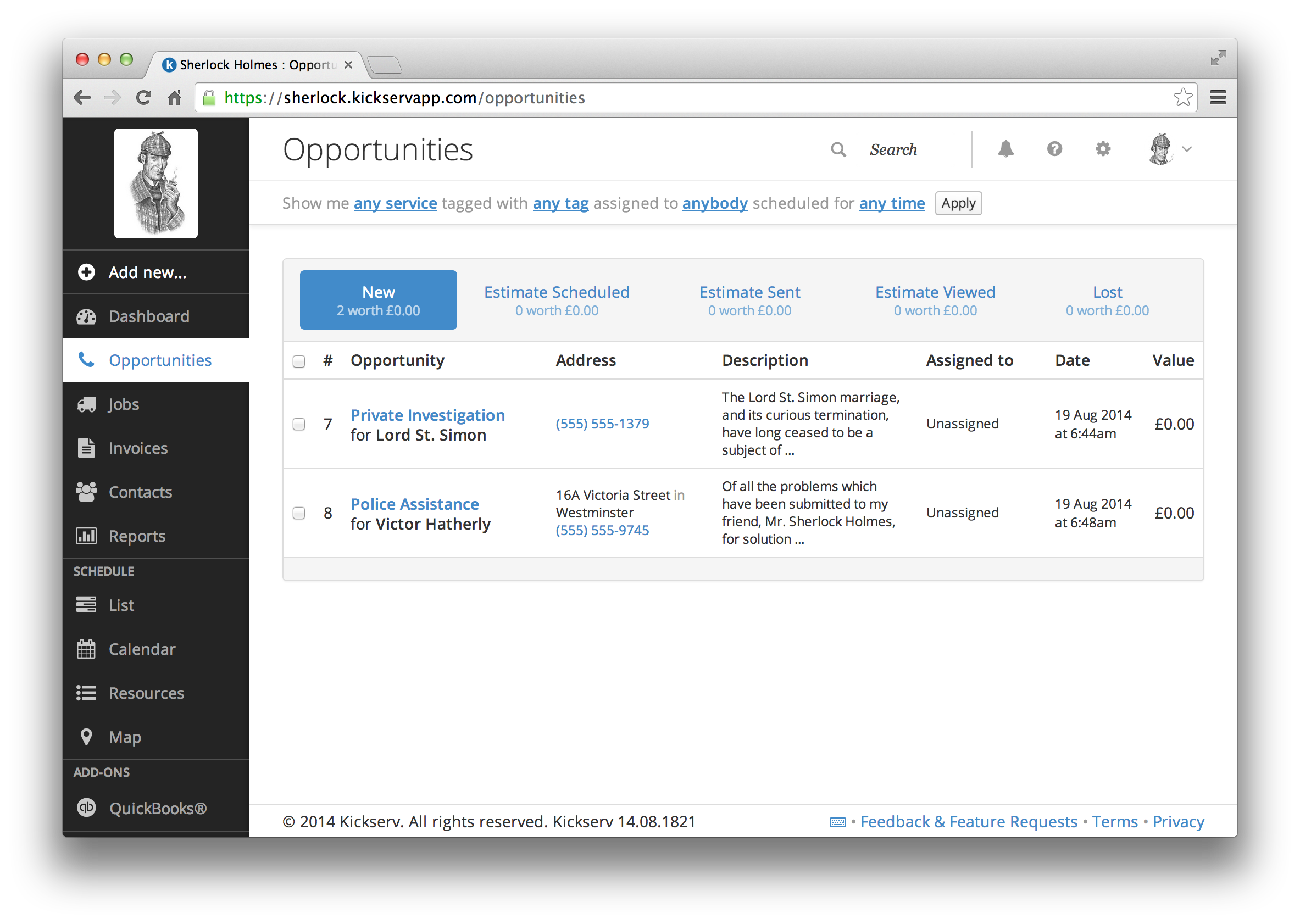
Task: Click the search magnifier icon
Action: point(838,149)
